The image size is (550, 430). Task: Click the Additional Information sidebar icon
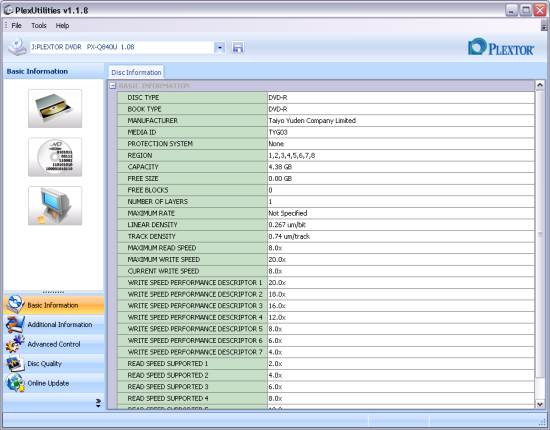[x=15, y=324]
